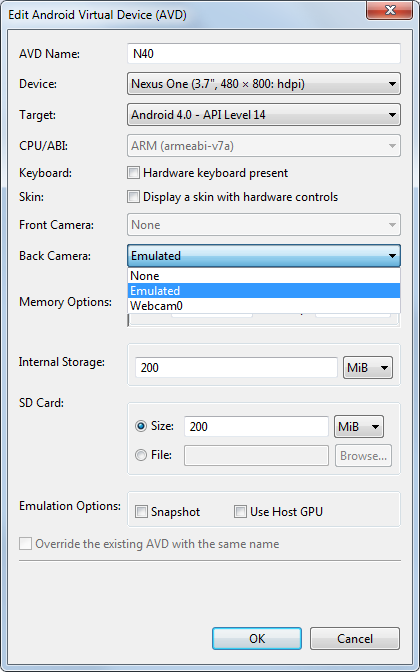
Task: Select the SD Card File radio button
Action: pos(141,455)
